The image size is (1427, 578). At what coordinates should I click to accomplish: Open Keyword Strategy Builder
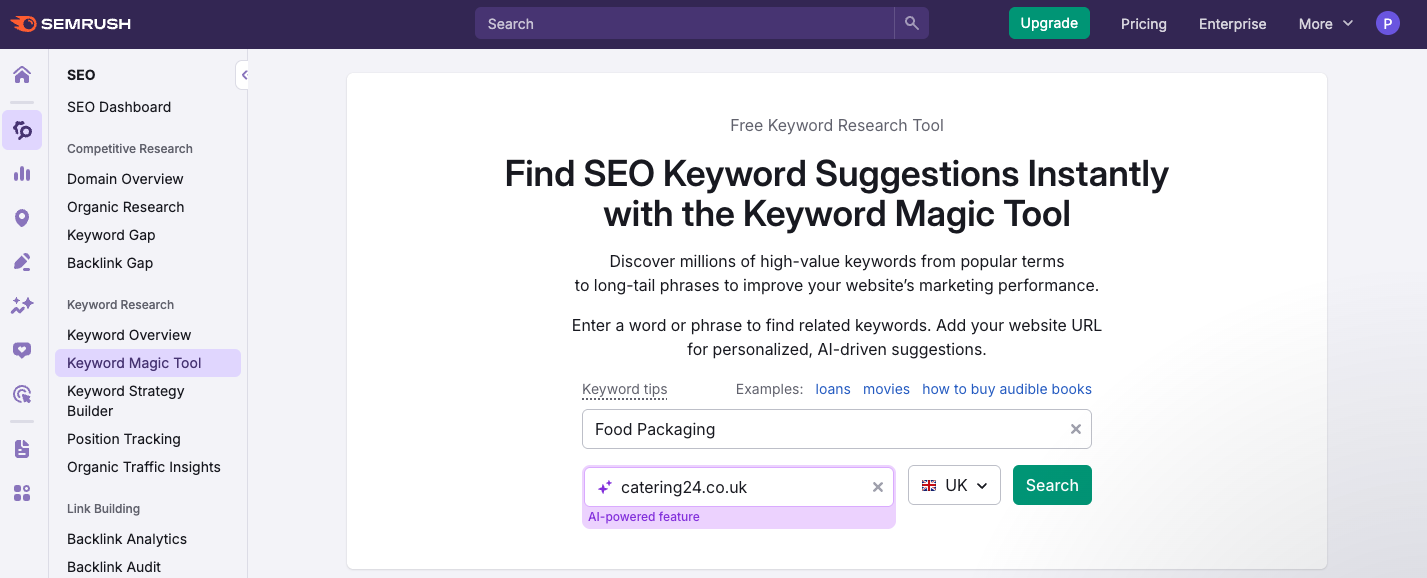tap(126, 401)
